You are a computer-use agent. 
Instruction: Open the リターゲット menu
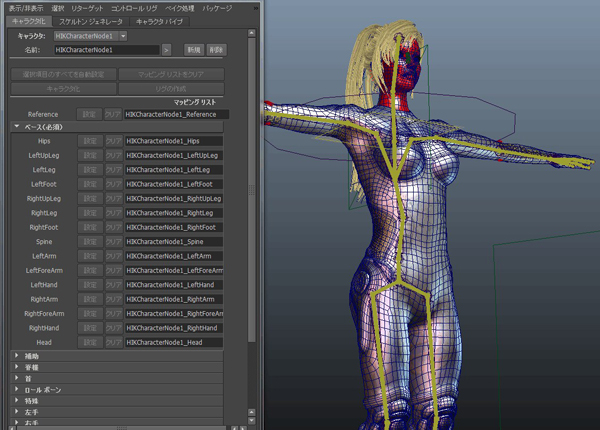point(89,7)
